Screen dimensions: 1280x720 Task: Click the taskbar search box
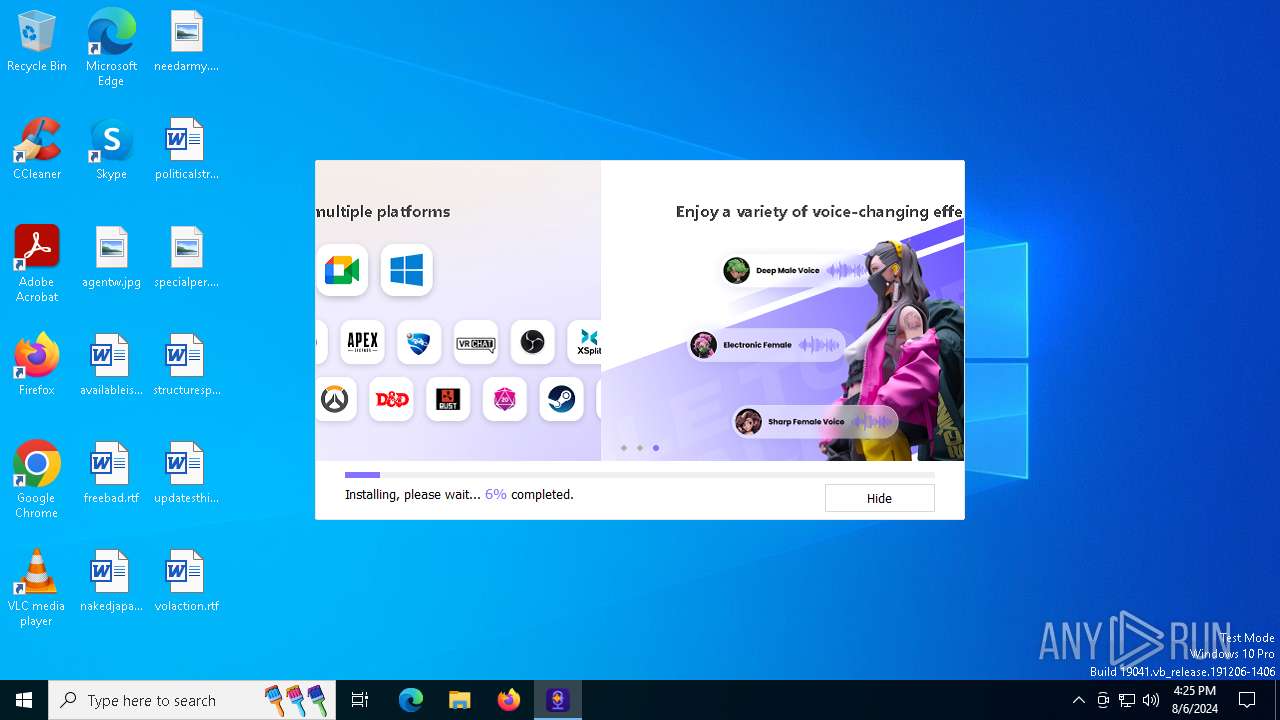192,700
